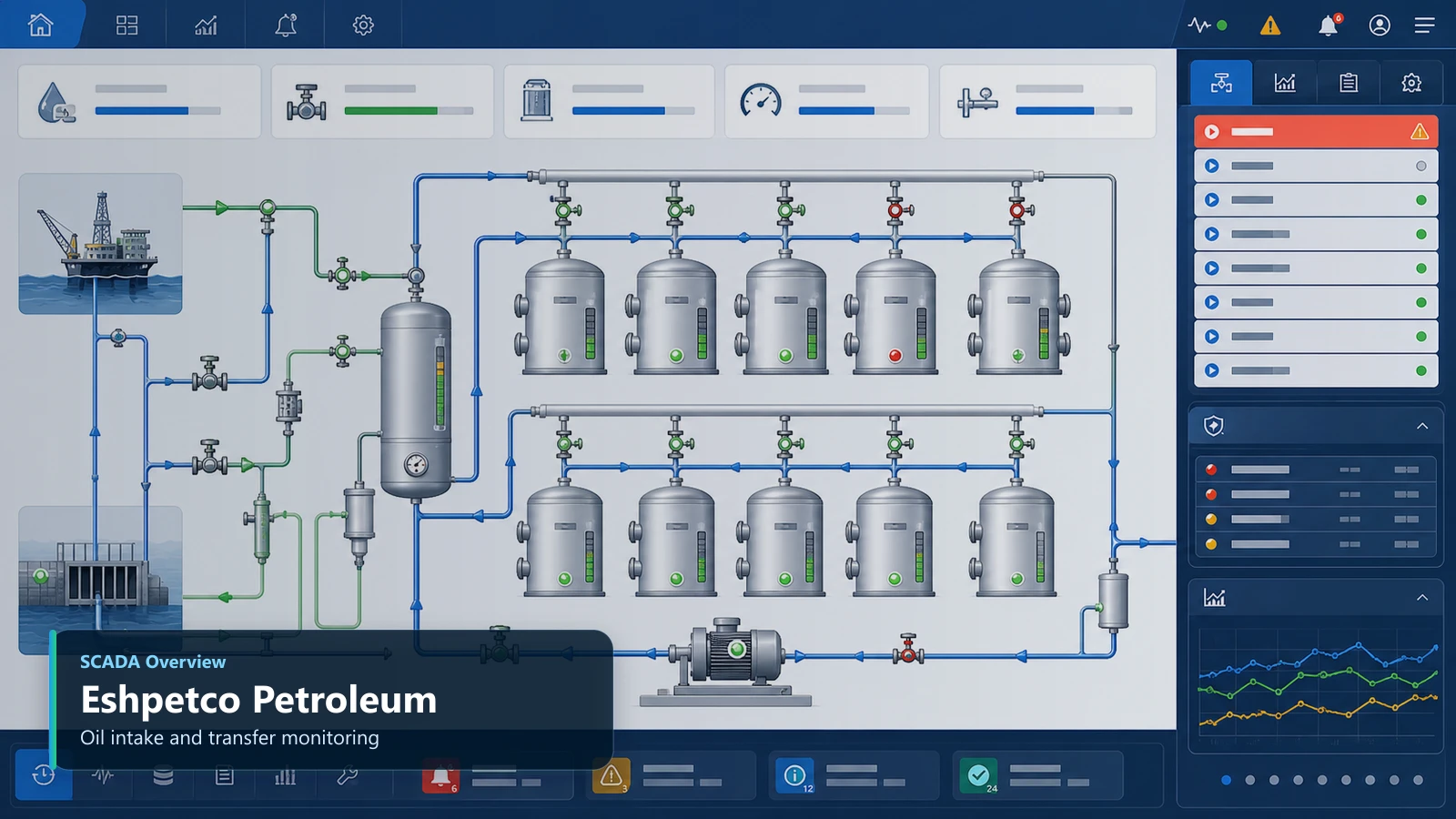Open the green checkmark acknowledged counter

pyautogui.click(x=978, y=775)
